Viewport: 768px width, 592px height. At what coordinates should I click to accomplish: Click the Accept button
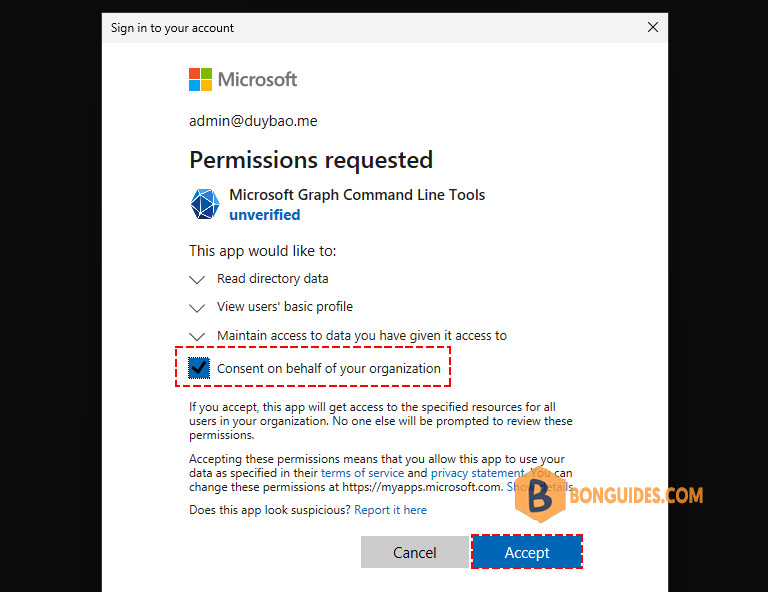click(527, 552)
